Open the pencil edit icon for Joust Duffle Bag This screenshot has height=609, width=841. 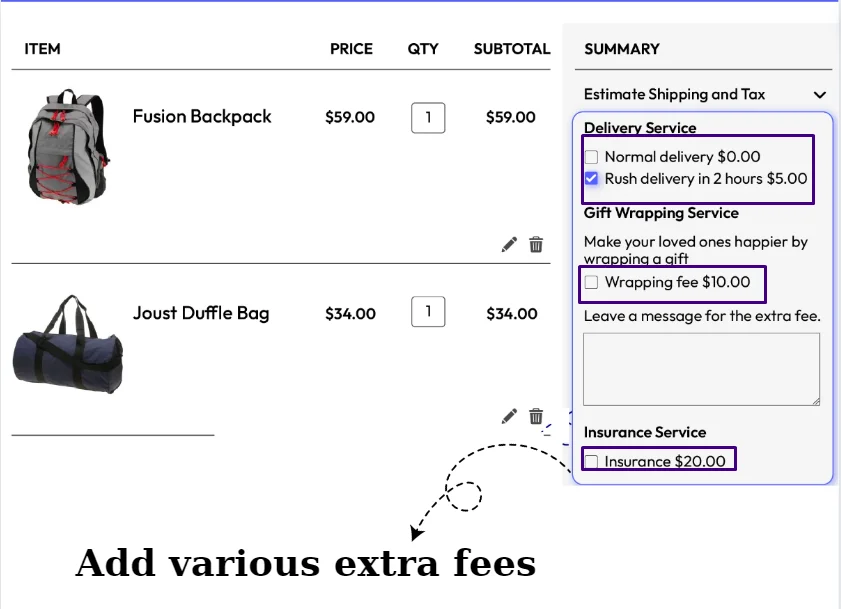(x=508, y=416)
